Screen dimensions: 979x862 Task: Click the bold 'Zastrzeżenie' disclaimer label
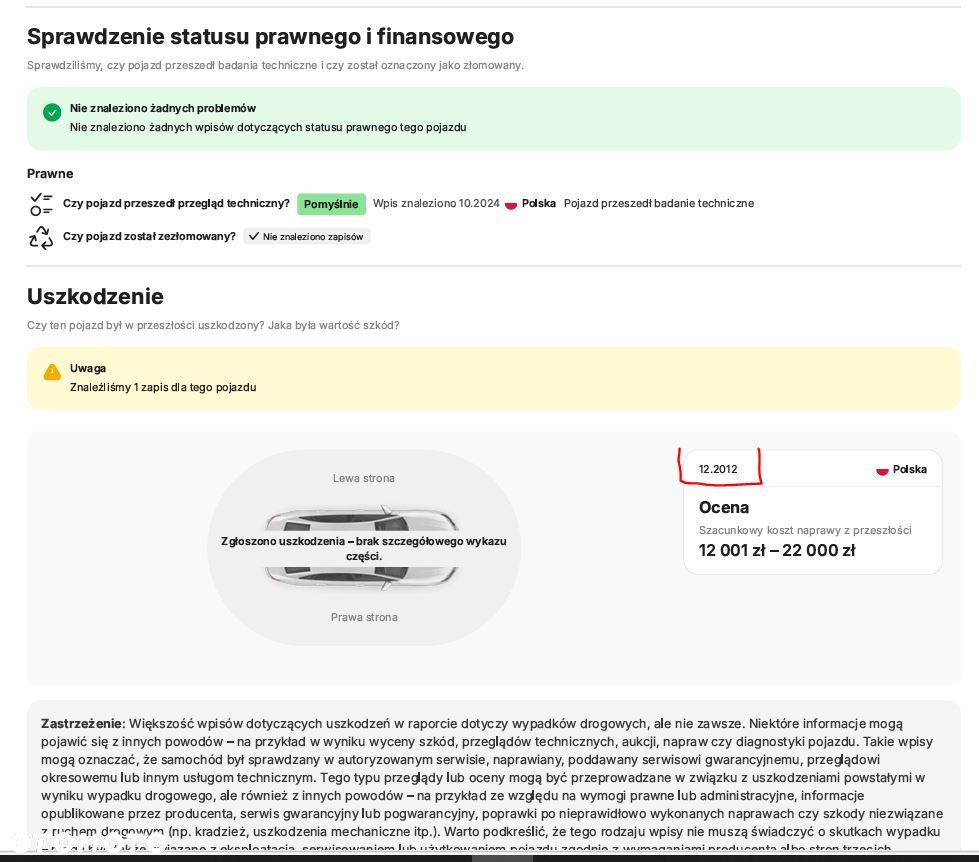(x=82, y=723)
